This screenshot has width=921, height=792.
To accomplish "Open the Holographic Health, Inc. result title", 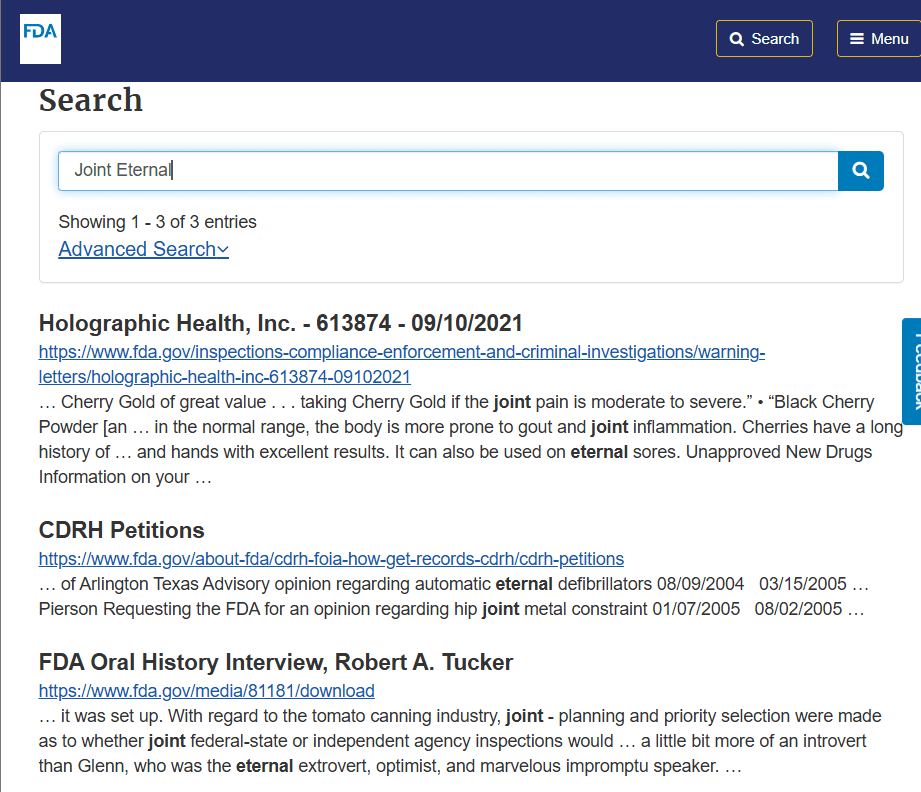I will 281,323.
